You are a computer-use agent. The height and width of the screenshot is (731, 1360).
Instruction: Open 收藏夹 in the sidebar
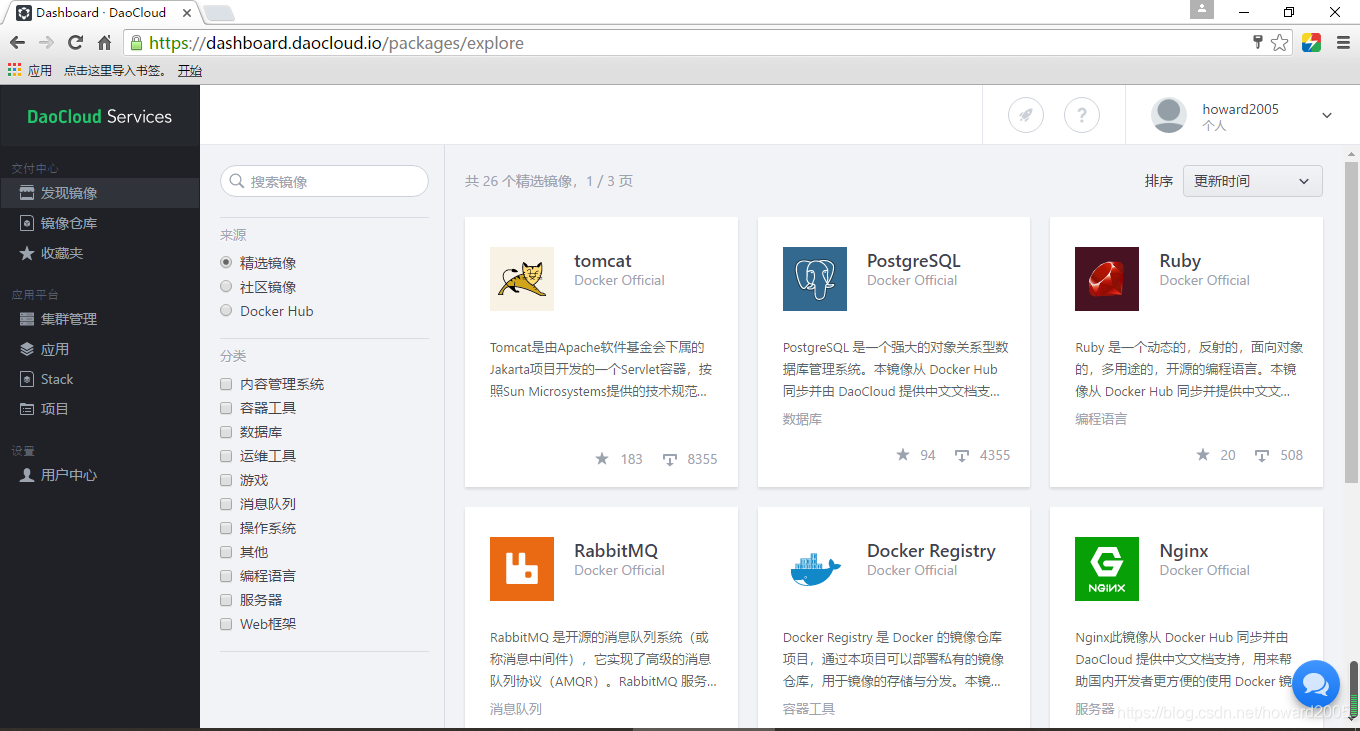point(100,253)
